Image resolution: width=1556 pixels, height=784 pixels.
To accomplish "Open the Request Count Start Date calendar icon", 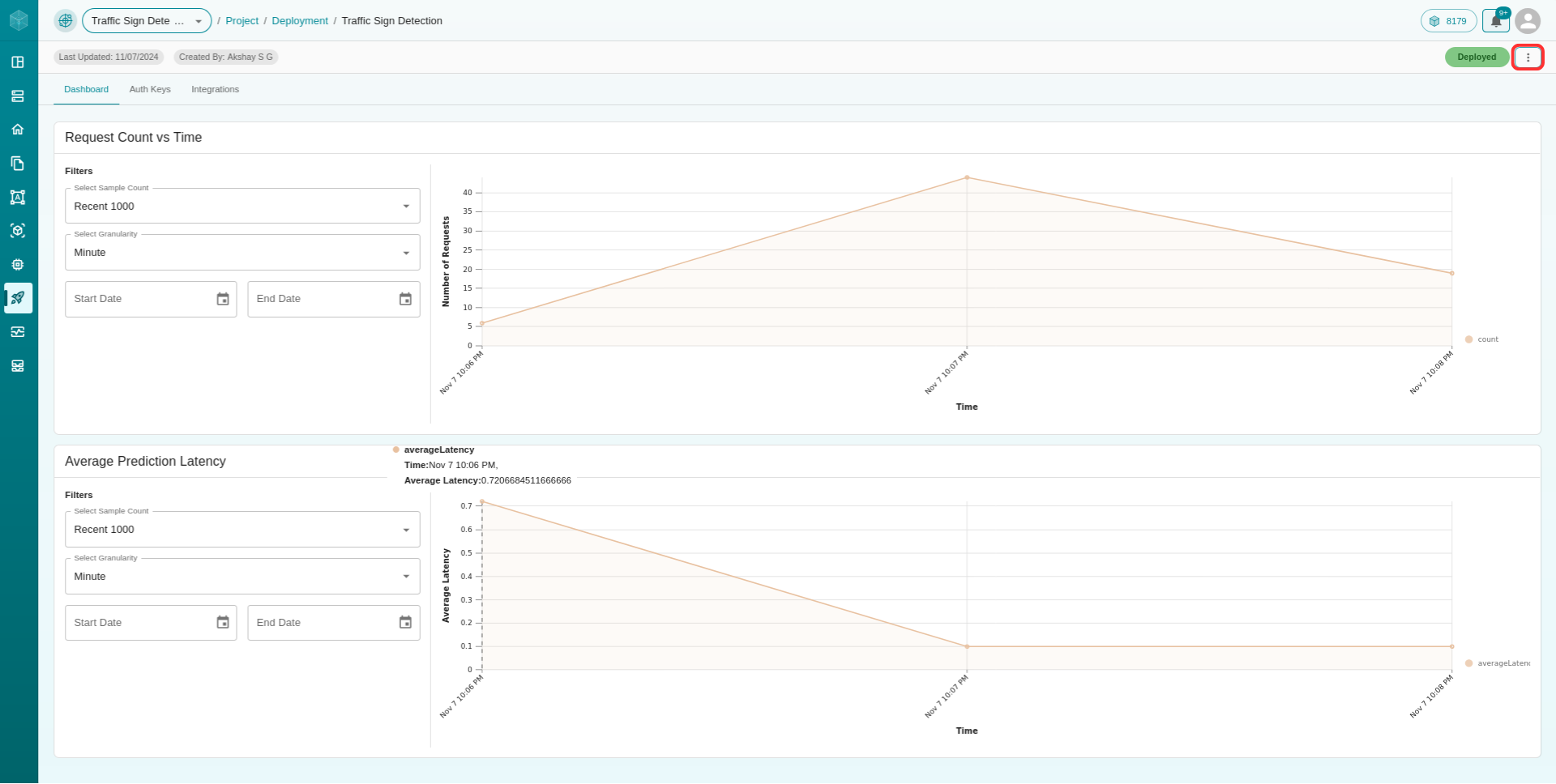I will click(x=223, y=300).
